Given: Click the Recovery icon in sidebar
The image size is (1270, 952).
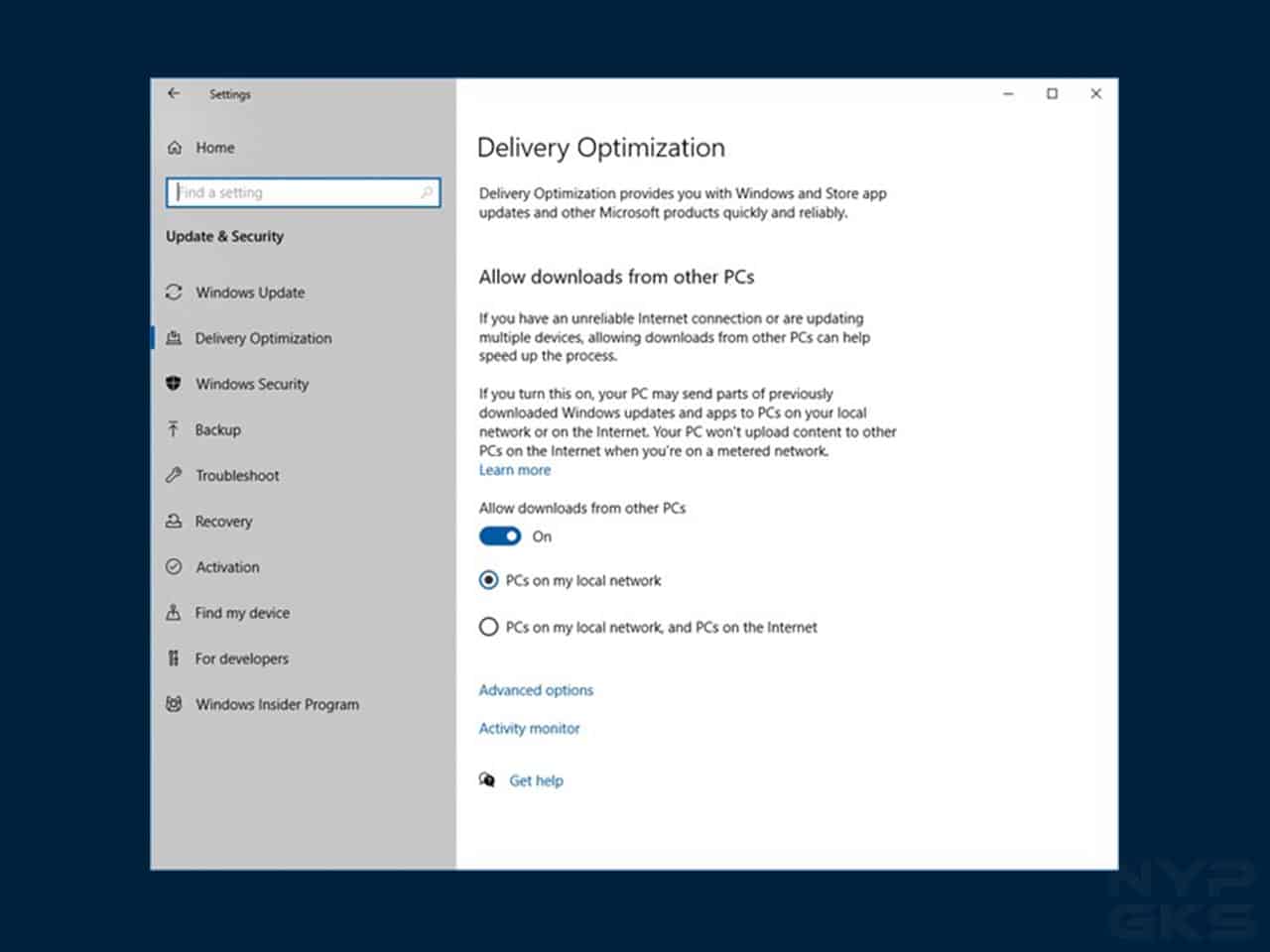Looking at the screenshot, I should [174, 521].
